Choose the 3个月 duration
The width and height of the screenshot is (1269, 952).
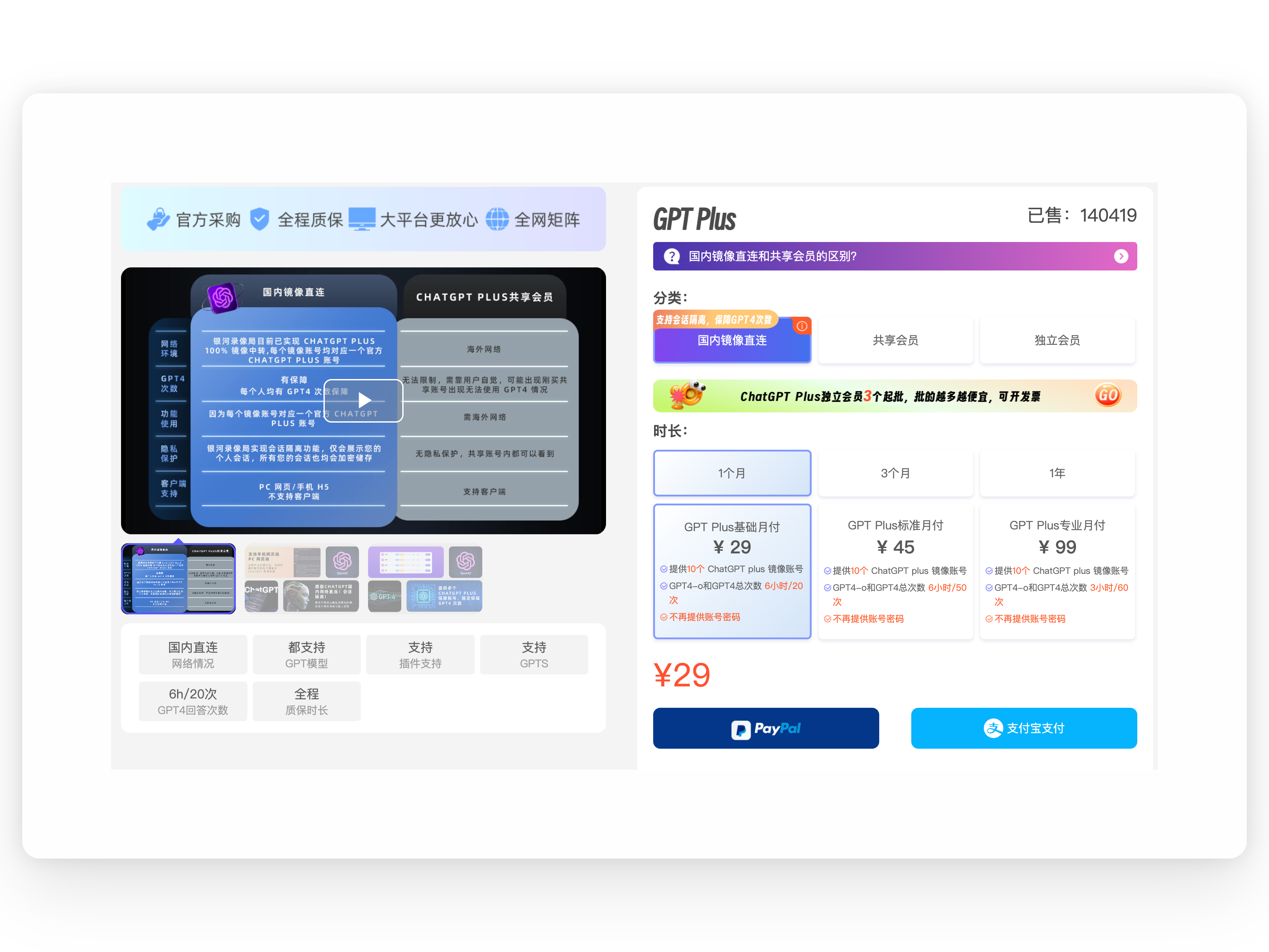[x=895, y=473]
